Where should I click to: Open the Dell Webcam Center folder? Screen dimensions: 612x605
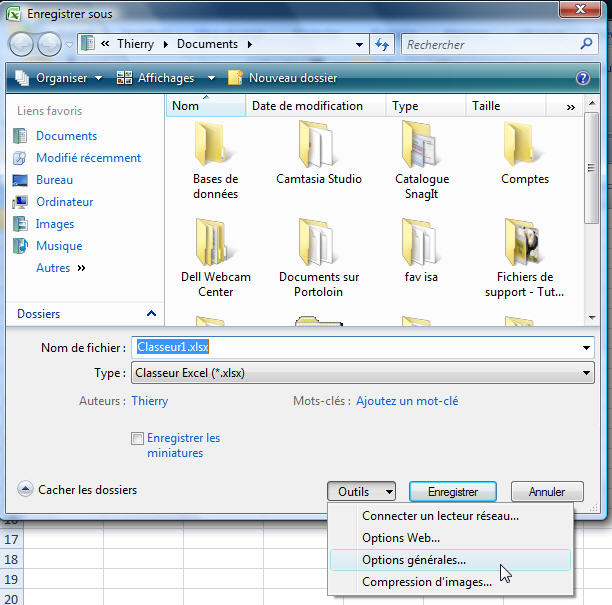point(215,258)
